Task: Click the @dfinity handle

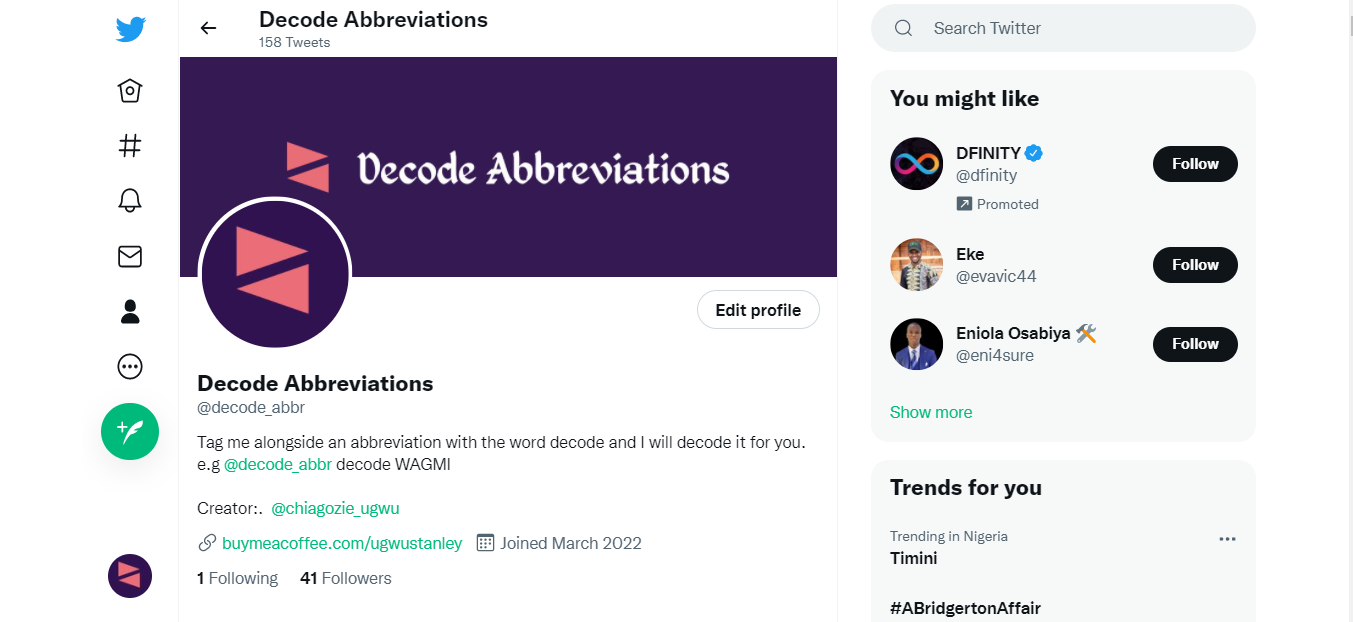Action: click(986, 175)
